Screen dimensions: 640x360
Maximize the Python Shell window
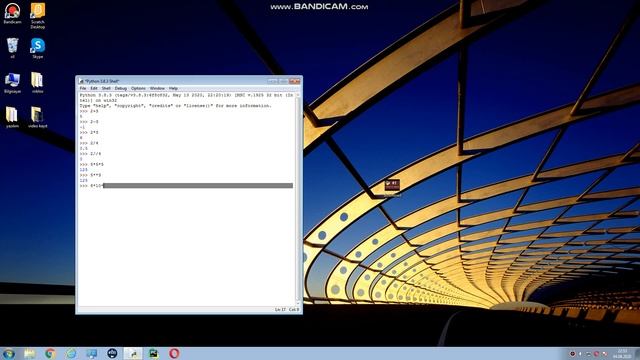click(x=283, y=81)
